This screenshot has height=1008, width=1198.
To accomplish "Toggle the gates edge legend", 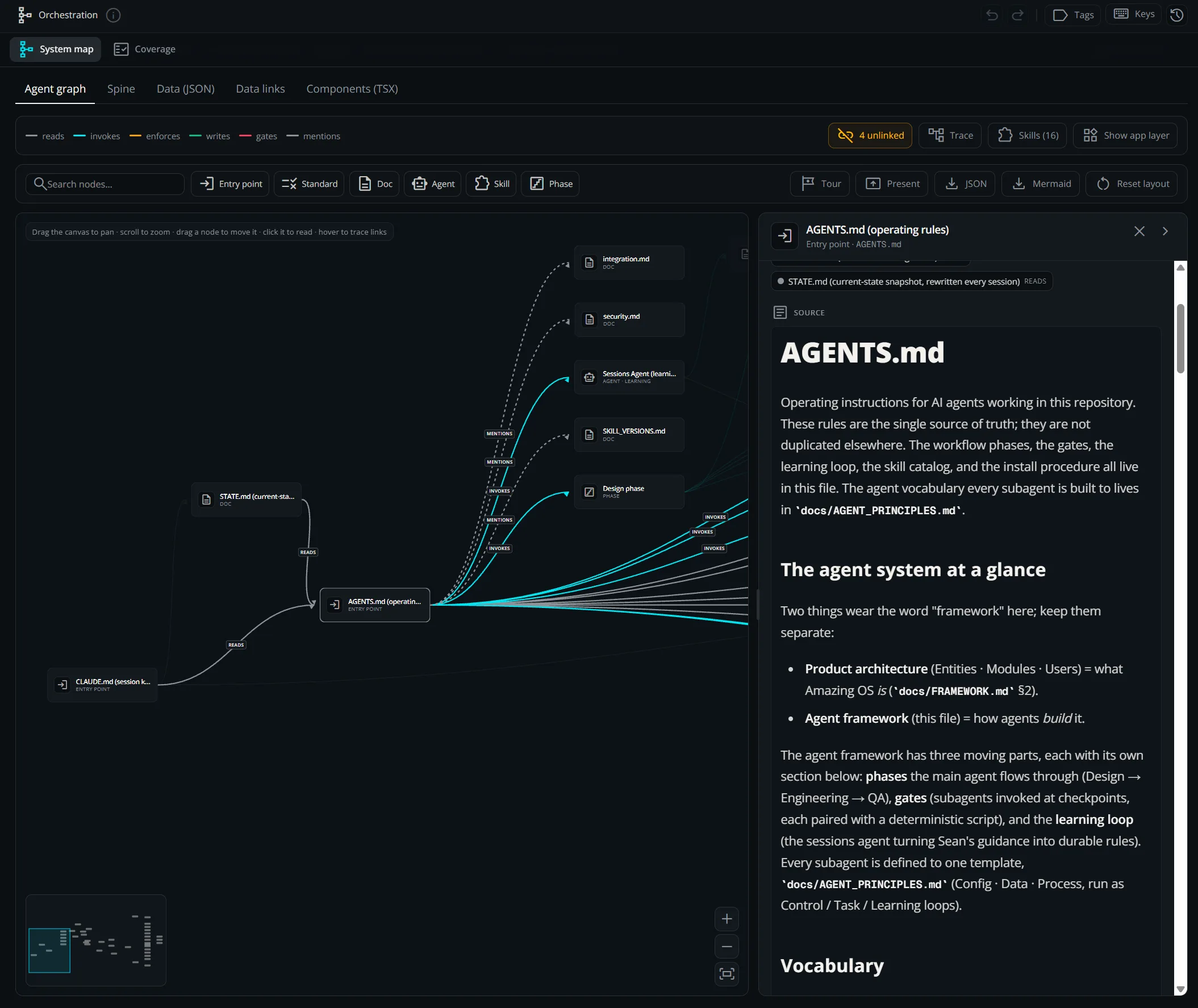I will click(258, 136).
